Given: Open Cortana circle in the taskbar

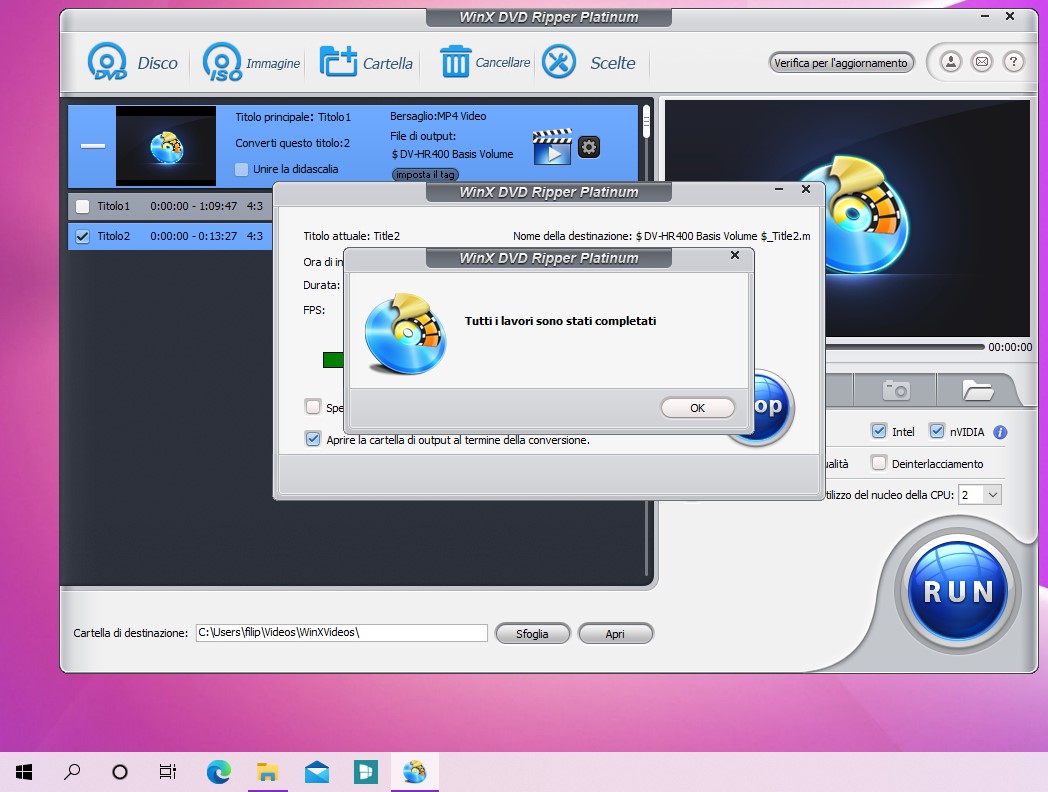Looking at the screenshot, I should 120,772.
